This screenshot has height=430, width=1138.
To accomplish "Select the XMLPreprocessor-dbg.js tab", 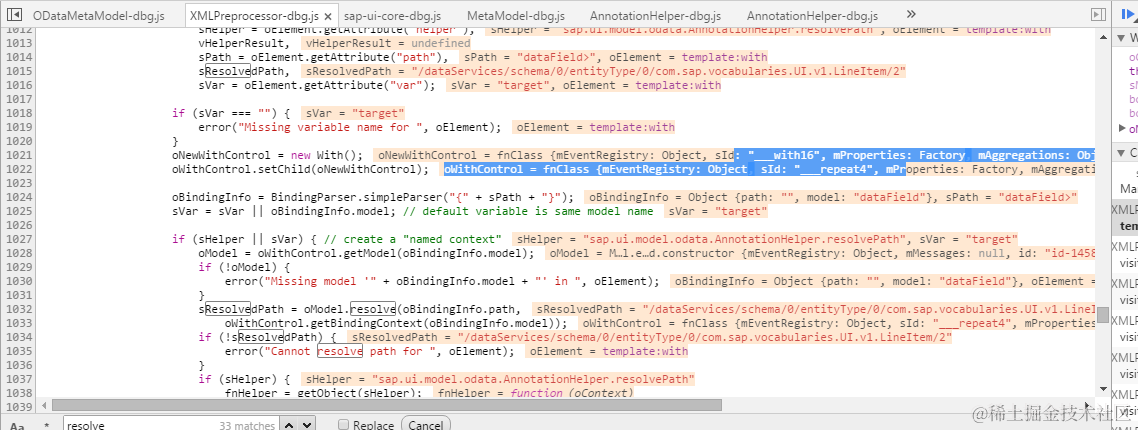I will click(253, 15).
